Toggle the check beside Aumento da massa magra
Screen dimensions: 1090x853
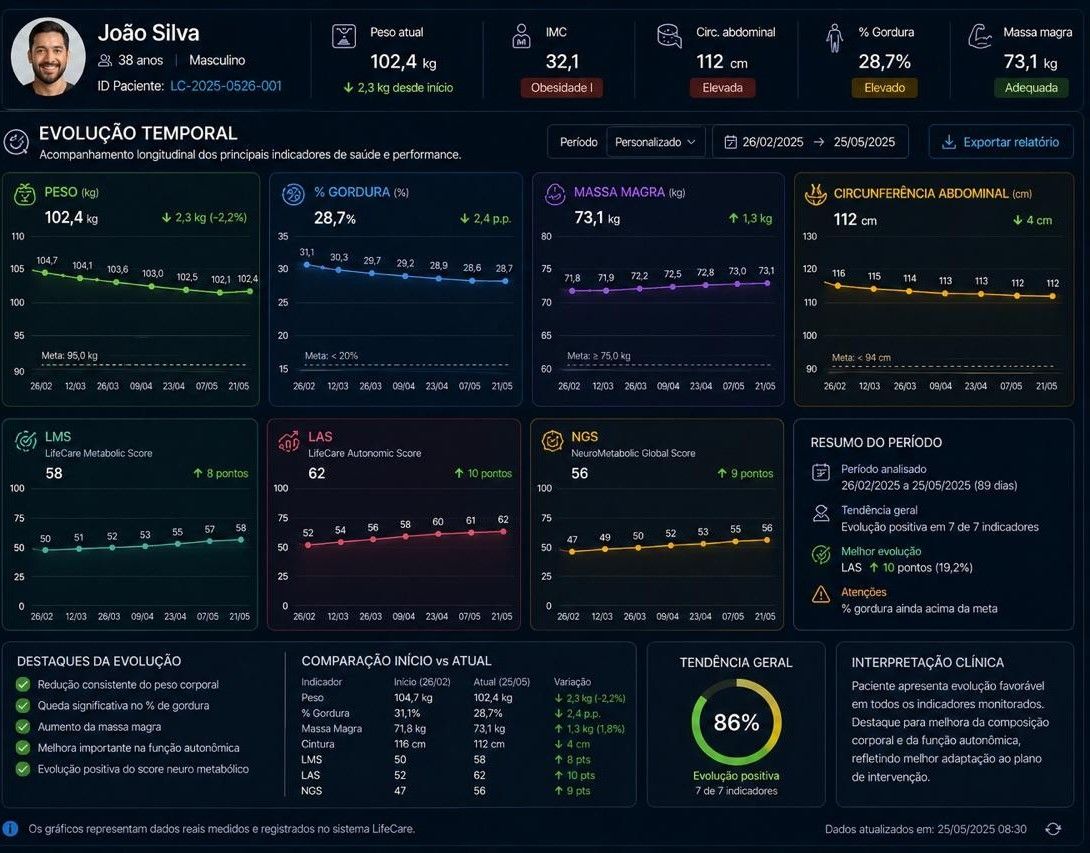(x=23, y=726)
